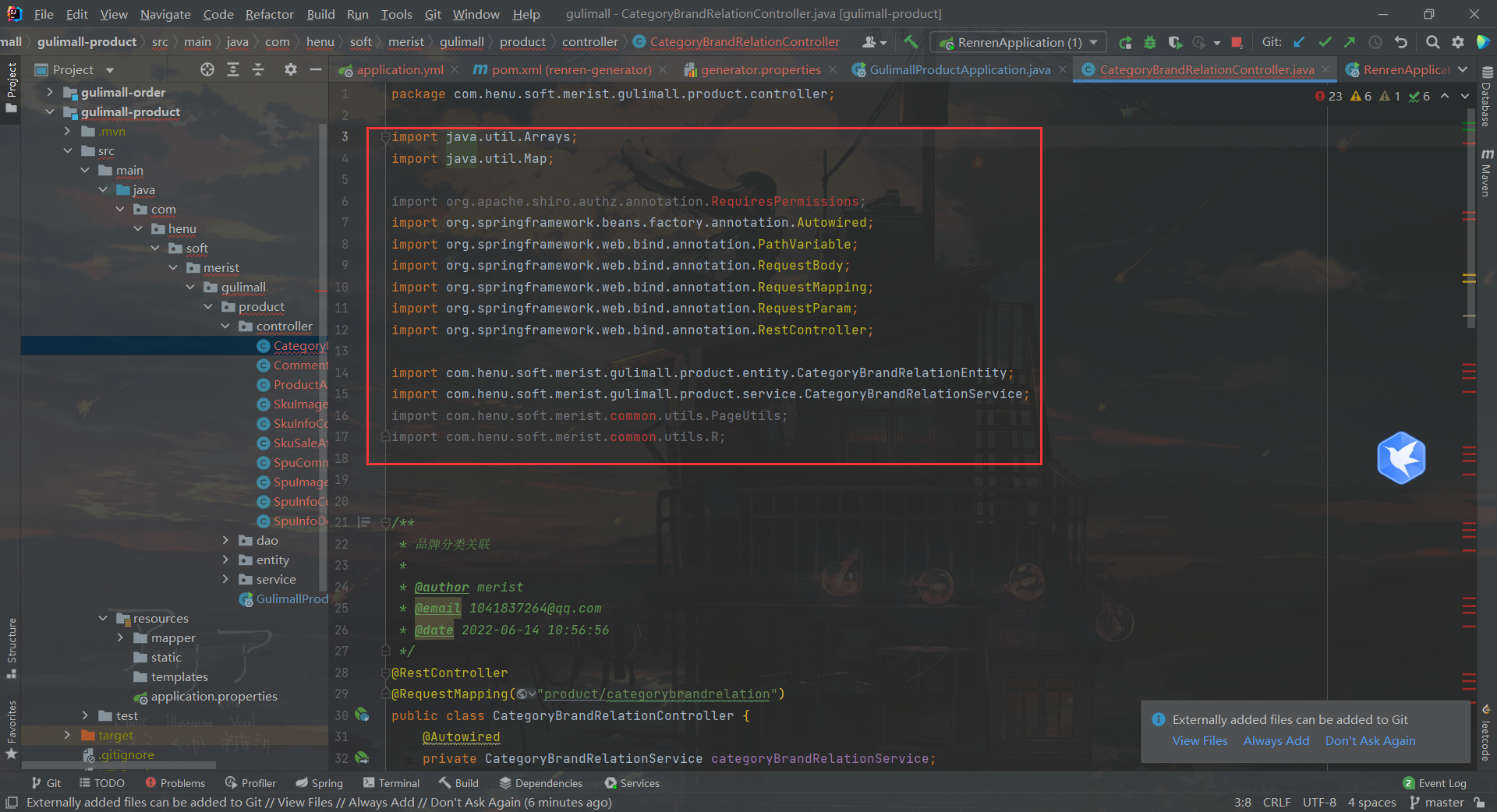Open the Tools menu

pyautogui.click(x=396, y=14)
